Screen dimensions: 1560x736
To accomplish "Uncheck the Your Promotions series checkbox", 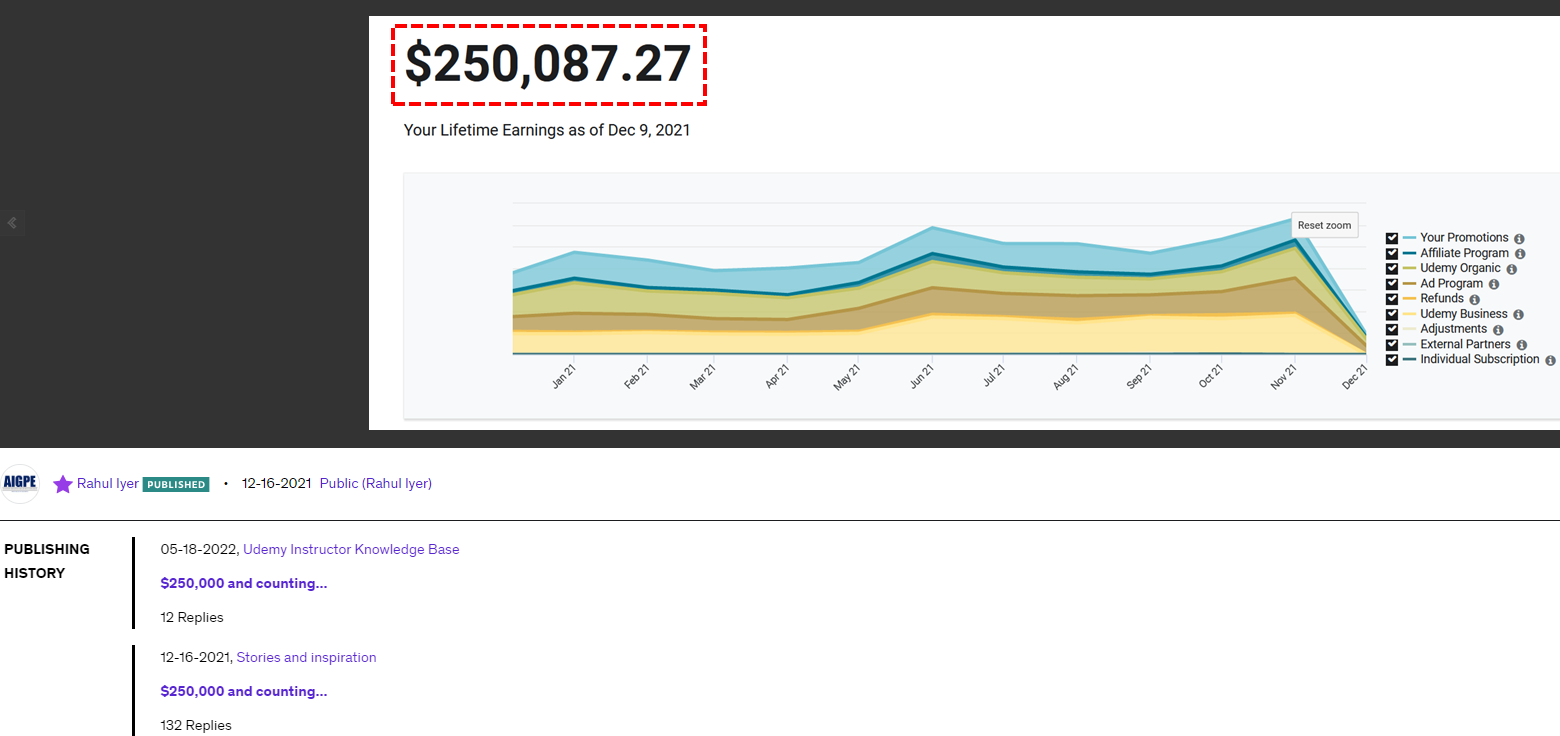I will (x=1392, y=238).
